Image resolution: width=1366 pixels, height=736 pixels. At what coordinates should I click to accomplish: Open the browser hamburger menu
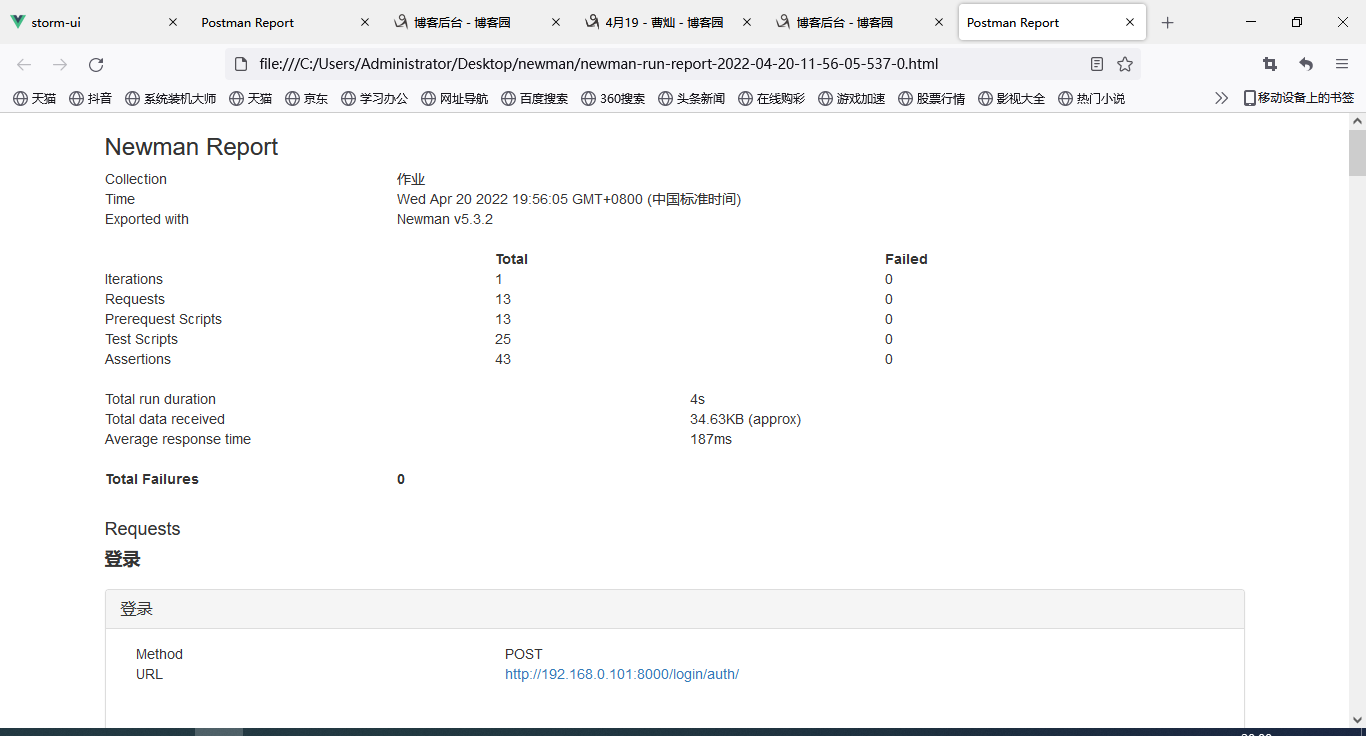[x=1342, y=64]
